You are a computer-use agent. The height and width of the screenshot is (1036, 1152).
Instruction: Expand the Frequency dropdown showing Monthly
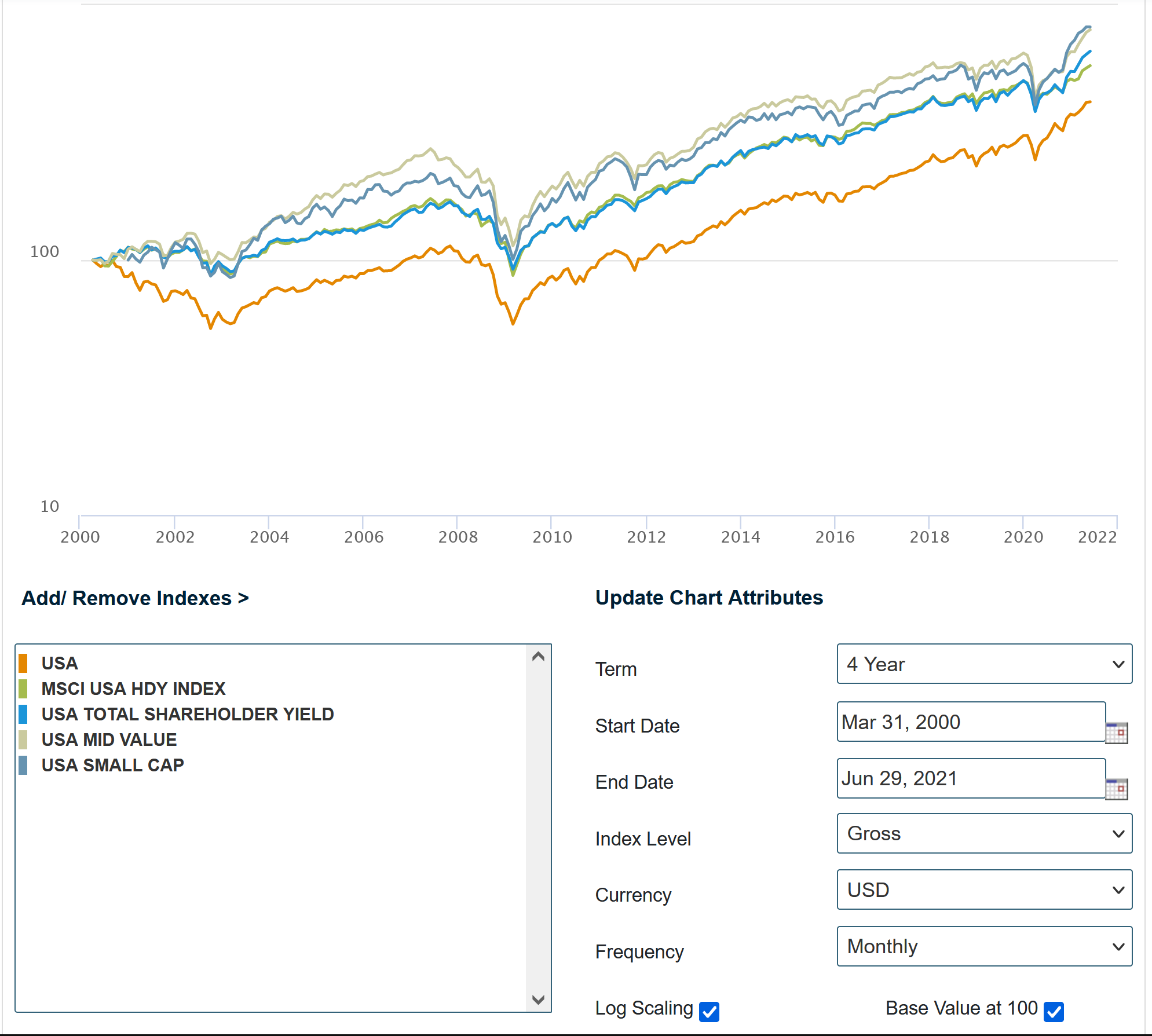984,946
